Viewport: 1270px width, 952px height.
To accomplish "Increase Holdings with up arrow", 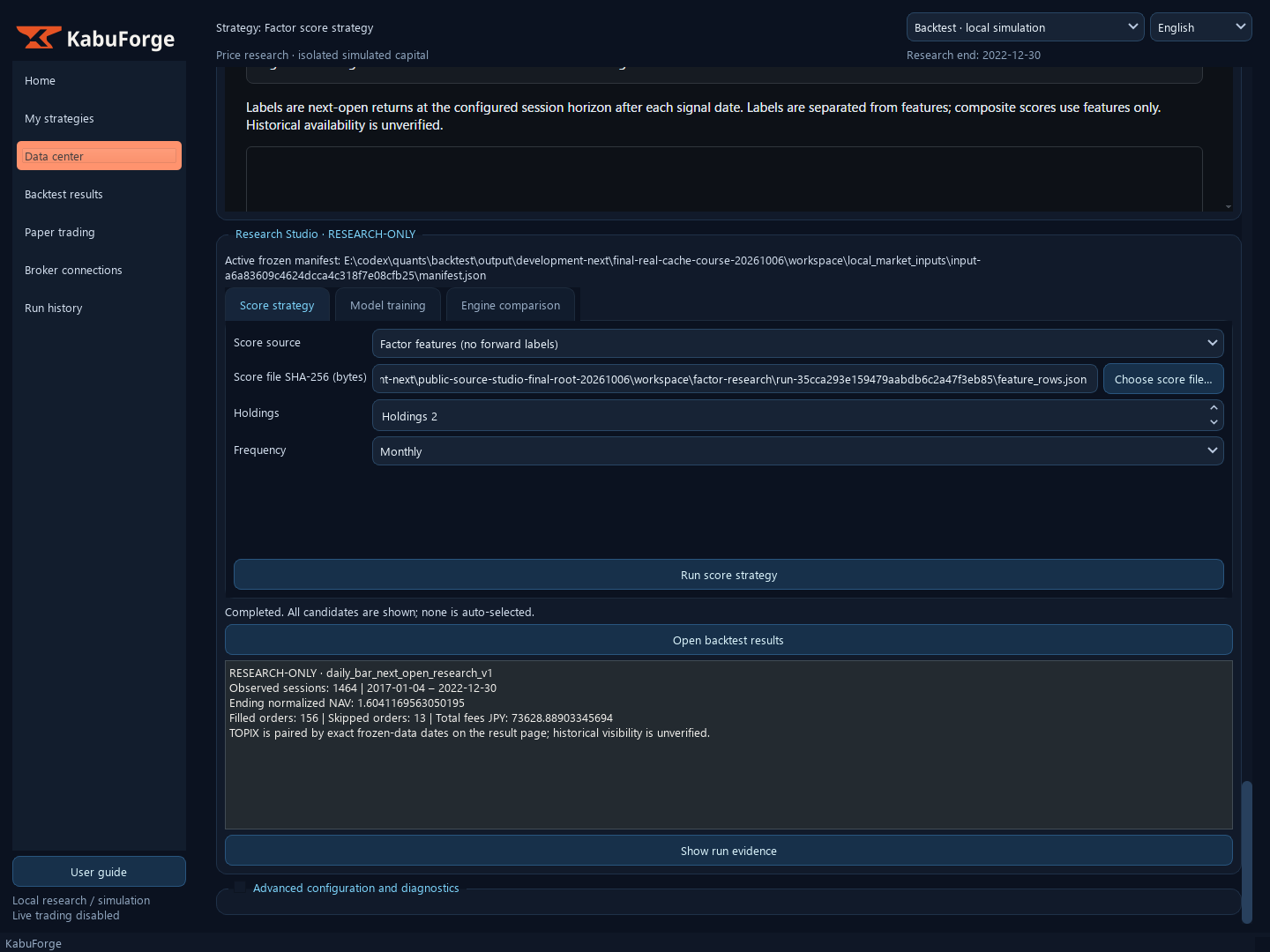I will (x=1214, y=408).
